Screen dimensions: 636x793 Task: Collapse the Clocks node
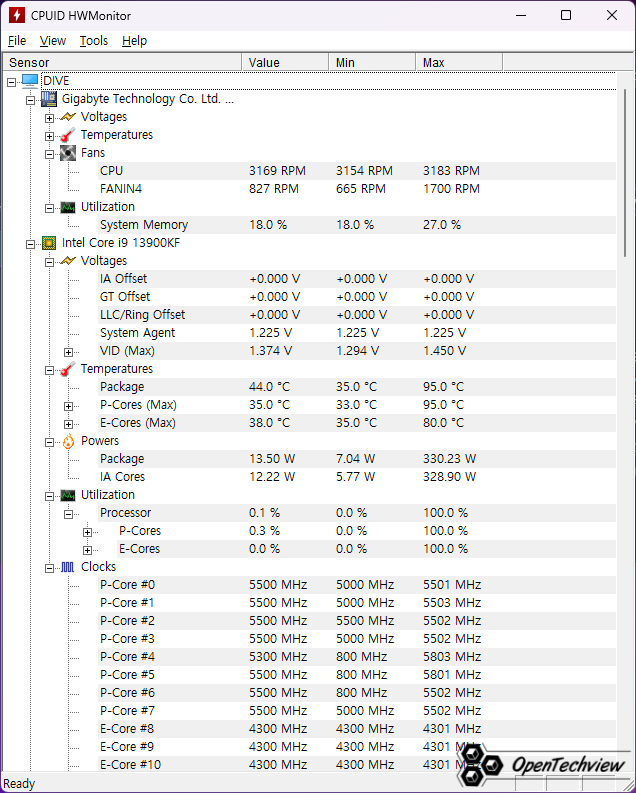[x=49, y=568]
